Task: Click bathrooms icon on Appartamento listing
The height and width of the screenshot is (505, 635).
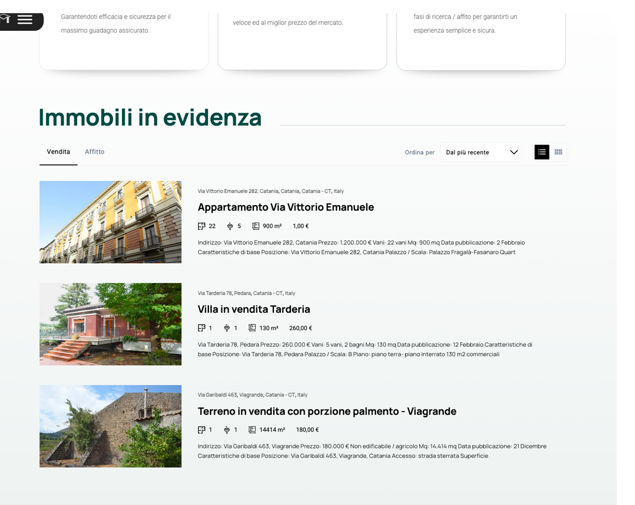Action: [x=228, y=226]
